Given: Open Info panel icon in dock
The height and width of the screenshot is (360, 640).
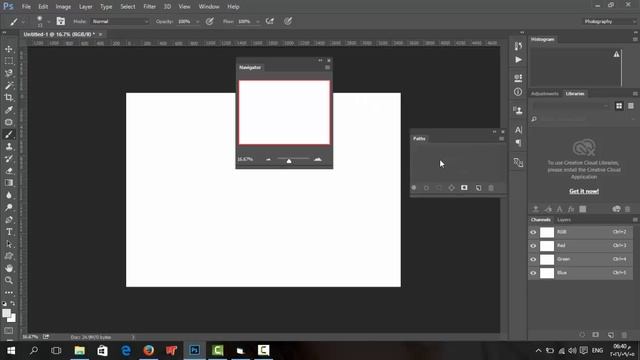Looking at the screenshot, I should pyautogui.click(x=518, y=92).
